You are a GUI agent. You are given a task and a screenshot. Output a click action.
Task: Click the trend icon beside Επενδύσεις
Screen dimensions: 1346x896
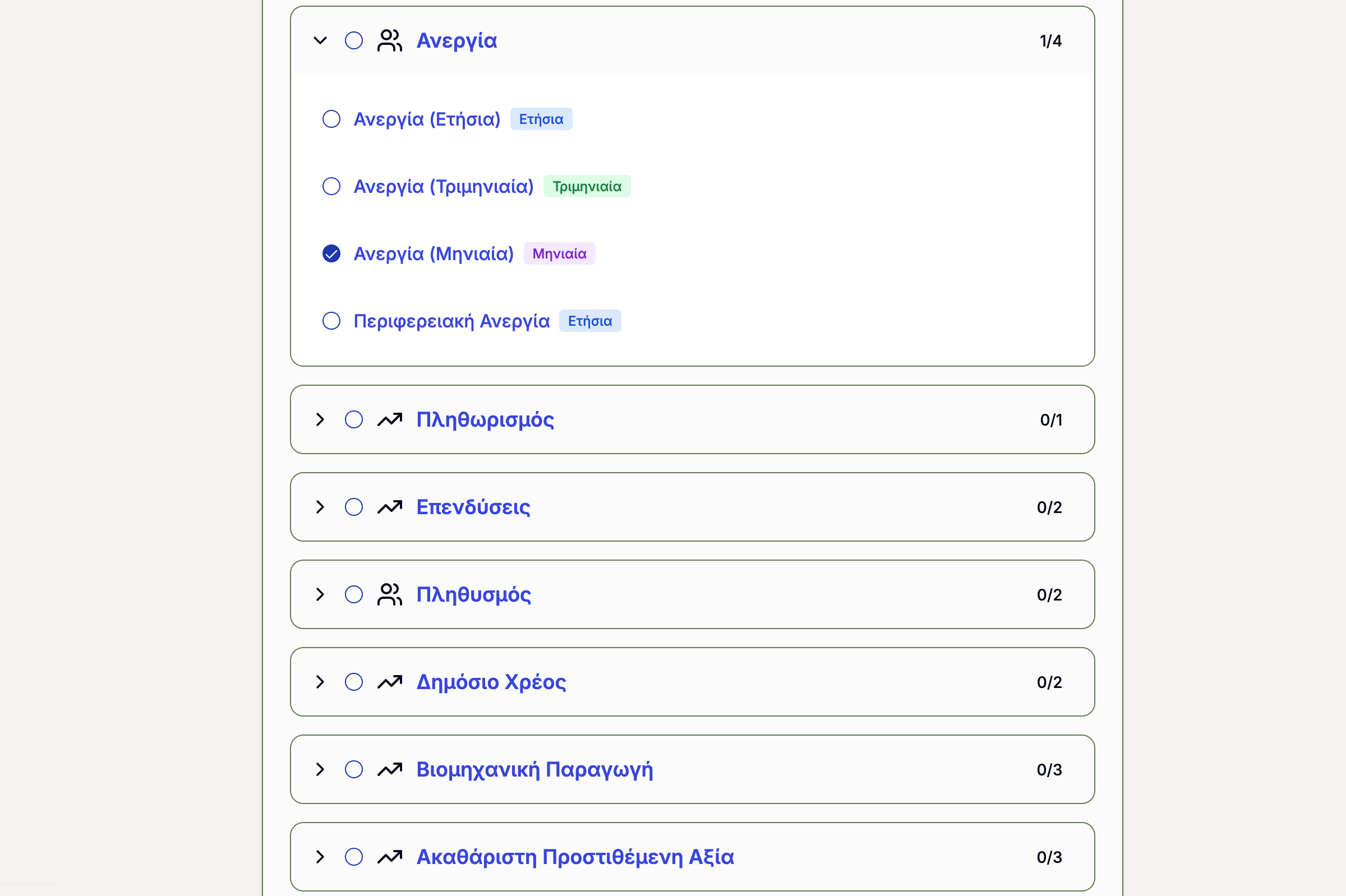coord(389,507)
